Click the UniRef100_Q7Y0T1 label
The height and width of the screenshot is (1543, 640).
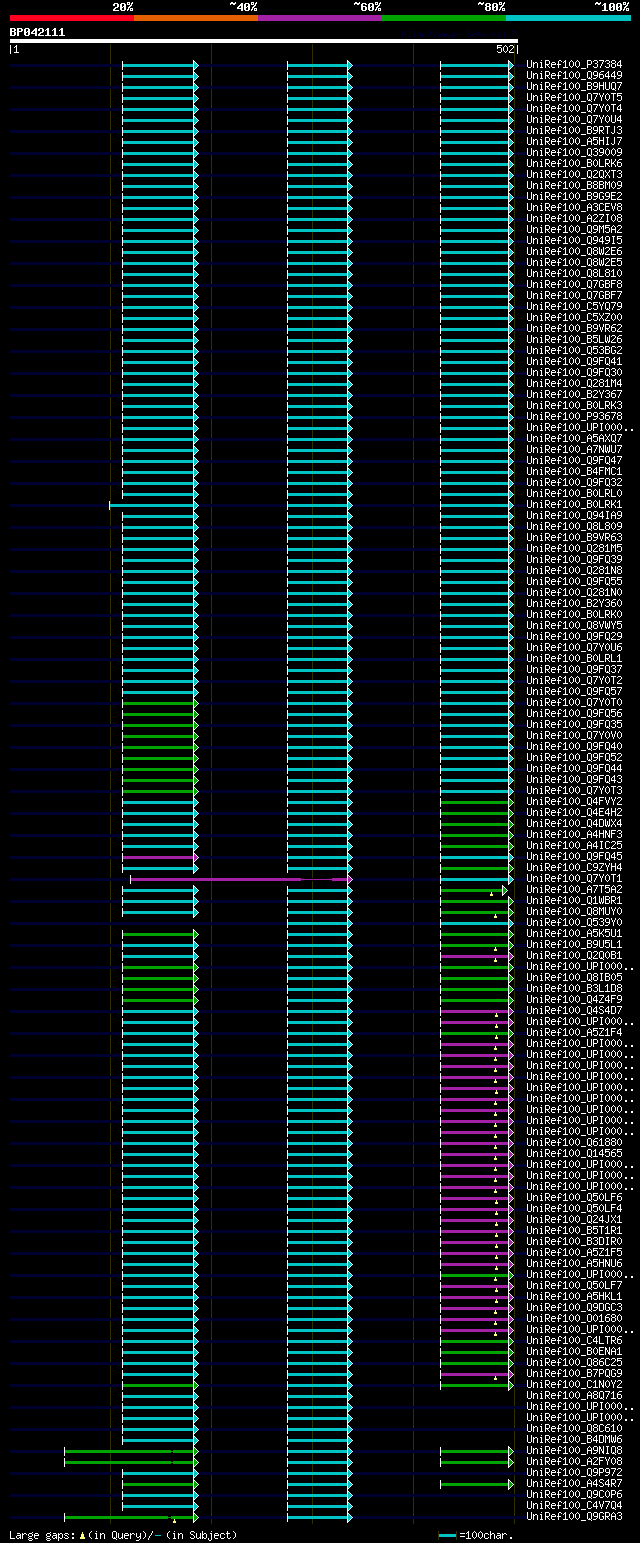click(574, 878)
